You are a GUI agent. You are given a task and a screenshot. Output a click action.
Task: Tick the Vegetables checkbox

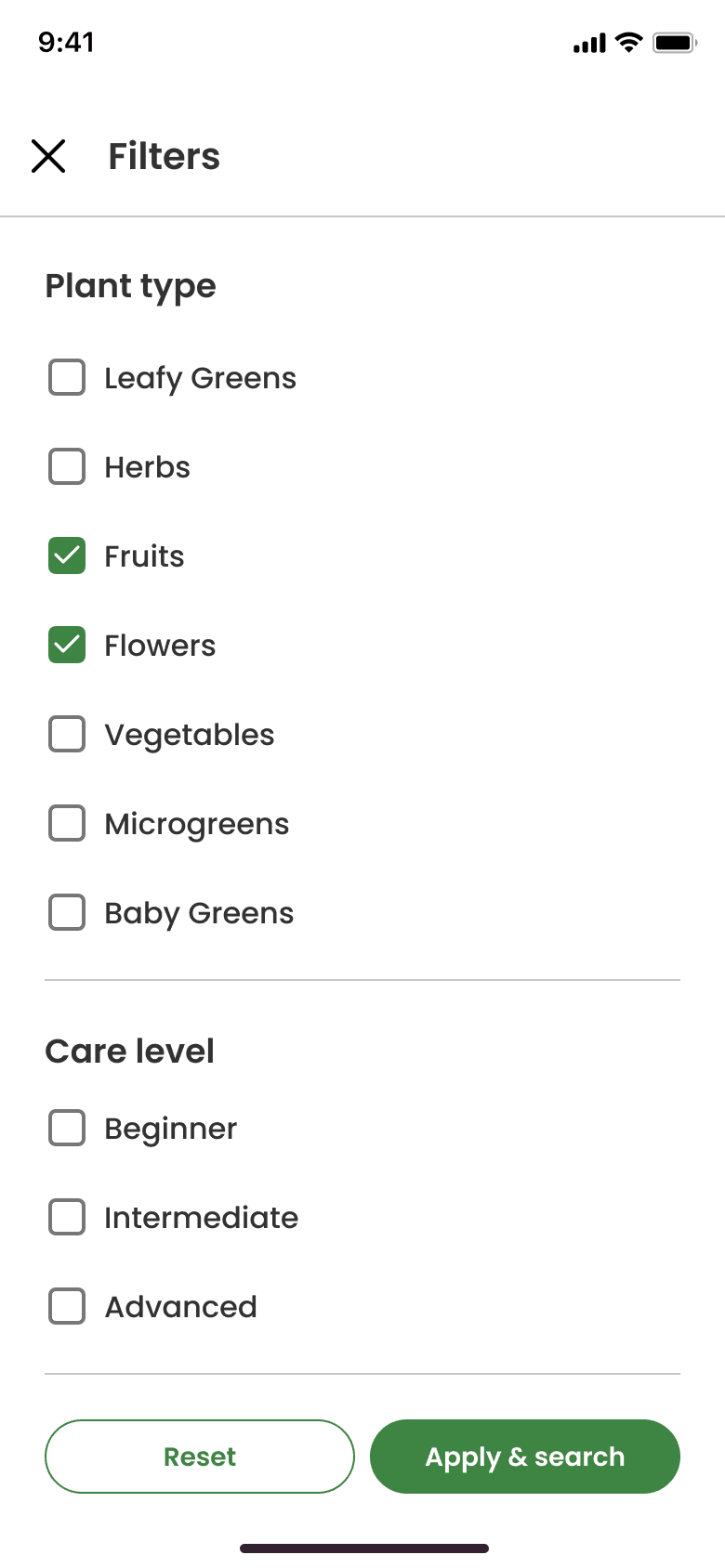click(x=67, y=735)
